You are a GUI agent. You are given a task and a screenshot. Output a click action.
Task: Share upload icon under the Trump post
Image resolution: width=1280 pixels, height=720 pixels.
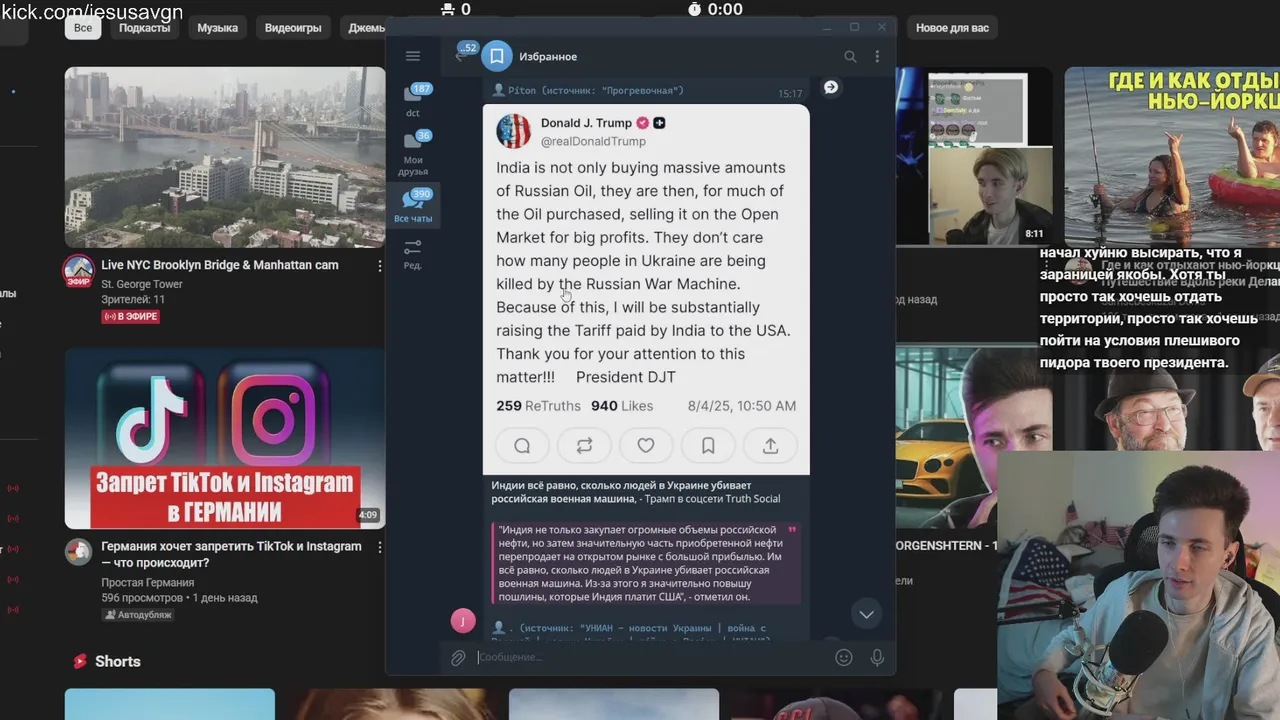770,446
